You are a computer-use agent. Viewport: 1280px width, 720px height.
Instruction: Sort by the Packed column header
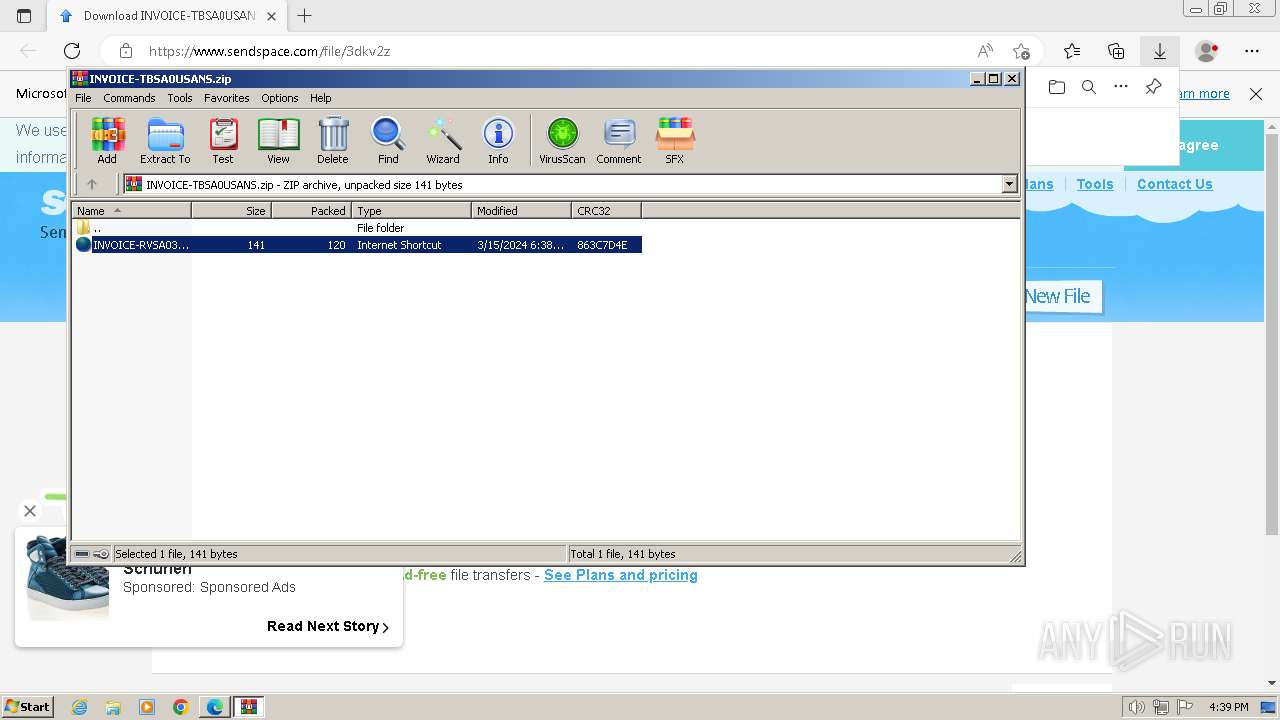click(311, 210)
